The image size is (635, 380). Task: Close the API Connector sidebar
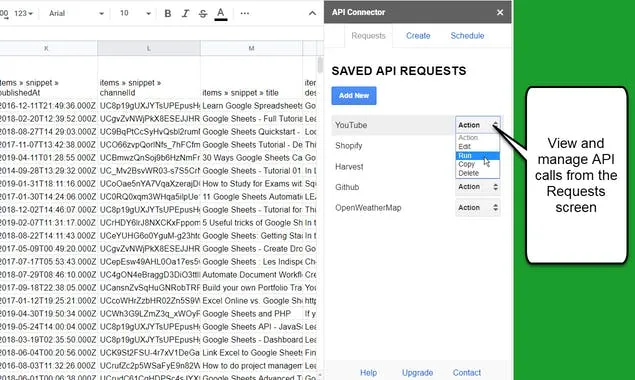point(500,12)
